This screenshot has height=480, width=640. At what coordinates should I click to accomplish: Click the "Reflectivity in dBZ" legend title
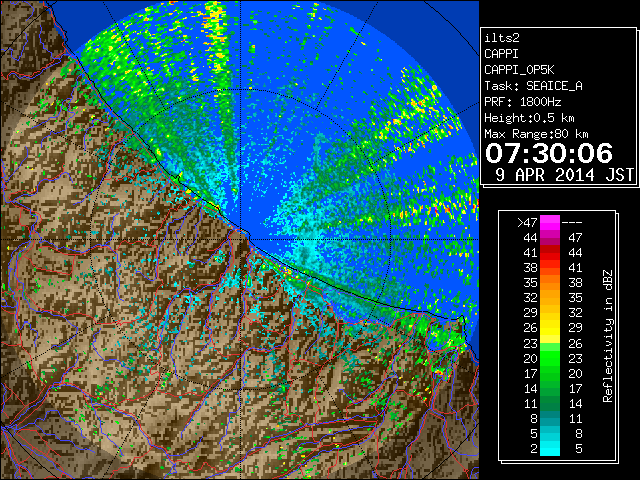click(x=607, y=336)
